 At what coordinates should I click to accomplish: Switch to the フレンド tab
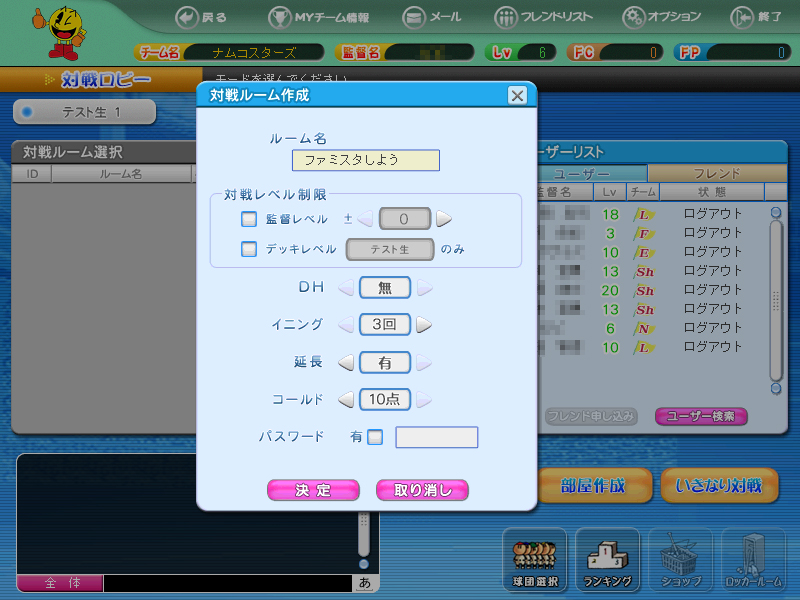coord(716,173)
